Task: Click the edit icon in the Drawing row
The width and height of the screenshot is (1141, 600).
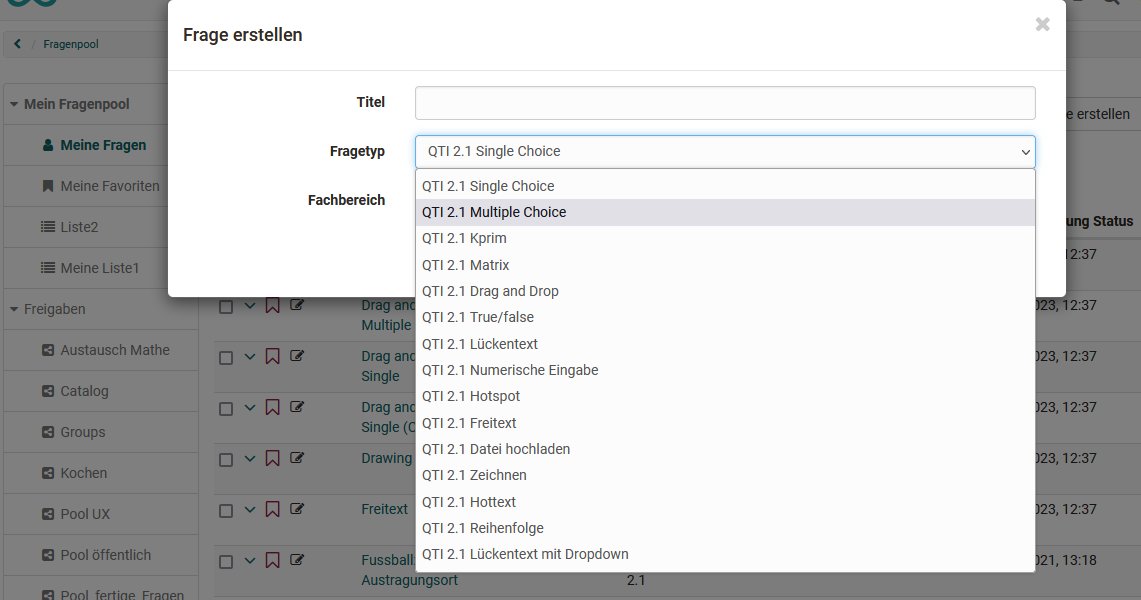Action: pyautogui.click(x=297, y=458)
